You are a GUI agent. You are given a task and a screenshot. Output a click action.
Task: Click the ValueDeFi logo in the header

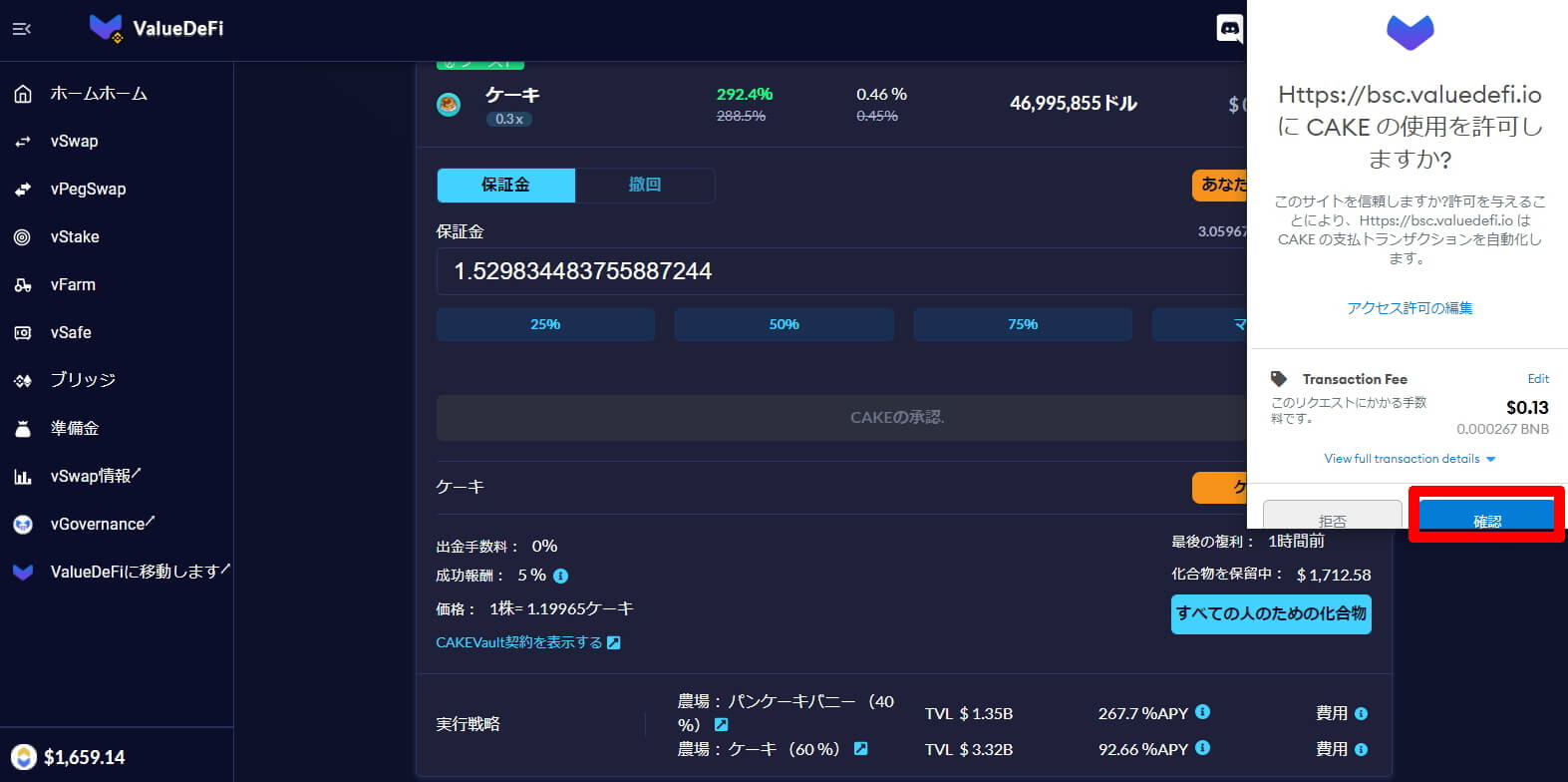coord(157,28)
